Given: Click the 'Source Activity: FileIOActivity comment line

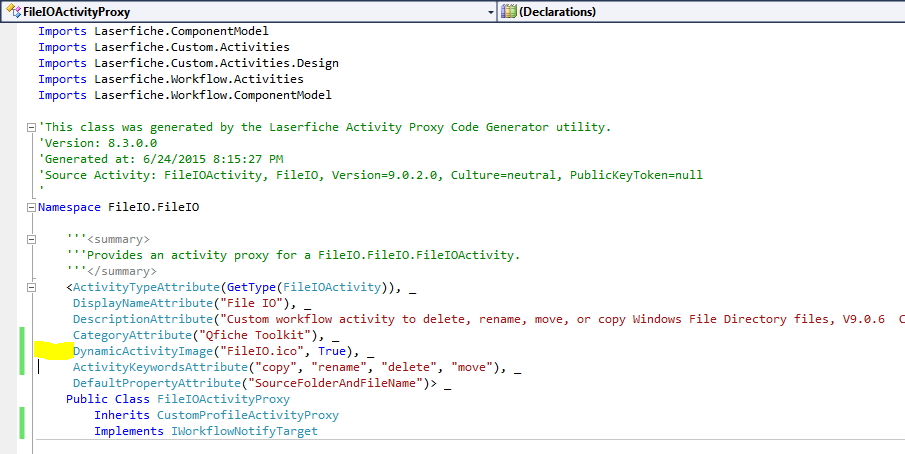Looking at the screenshot, I should 371,175.
